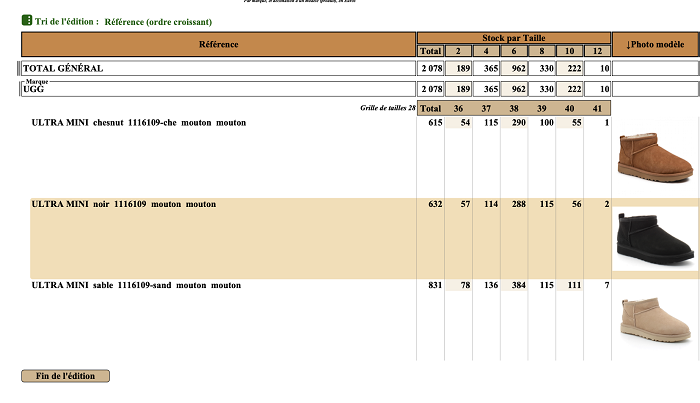Viewport: 700px width, 403px height.
Task: Click the Stock par Taille header
Action: click(x=514, y=38)
